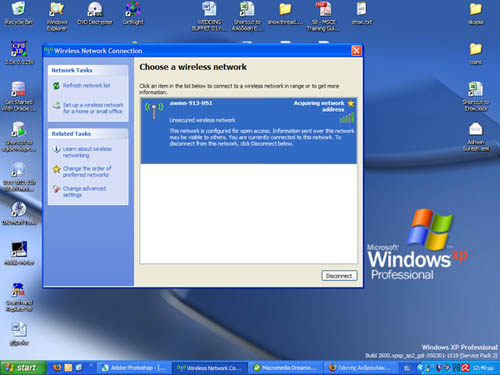Switch to the Firefox window taskbar button
This screenshot has width=500, height=375.
(362, 368)
